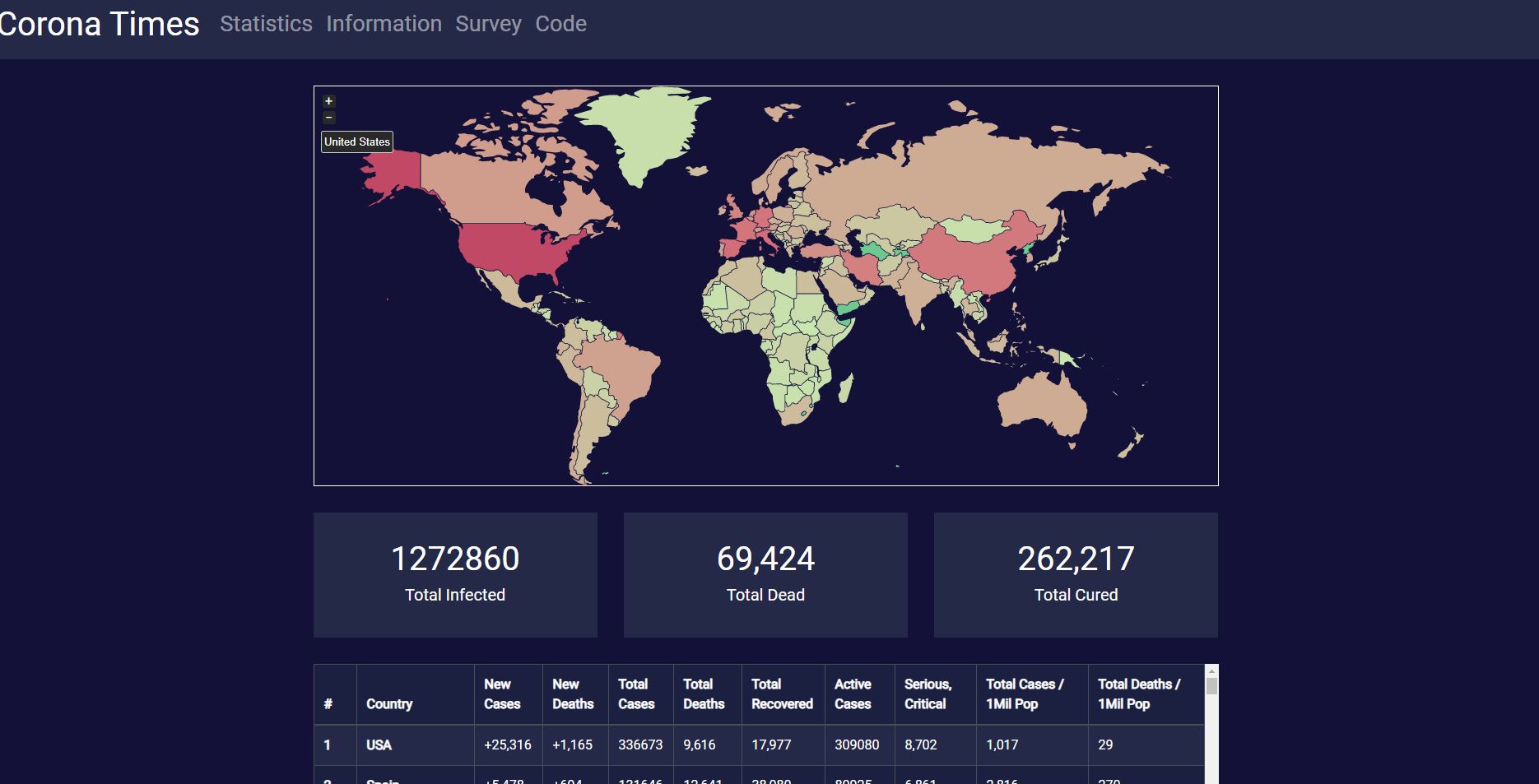Go to the Survey page
The image size is (1539, 784).
pos(488,24)
